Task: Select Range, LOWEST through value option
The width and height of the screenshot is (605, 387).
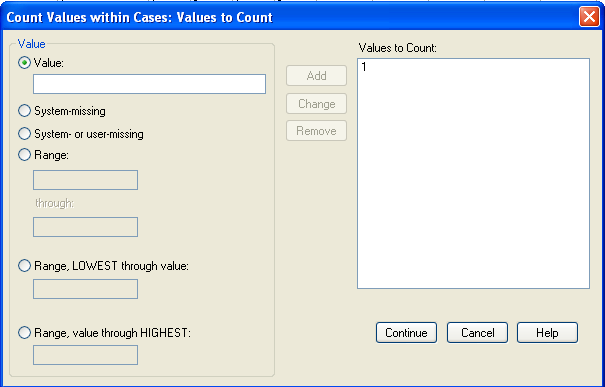Action: 24,266
